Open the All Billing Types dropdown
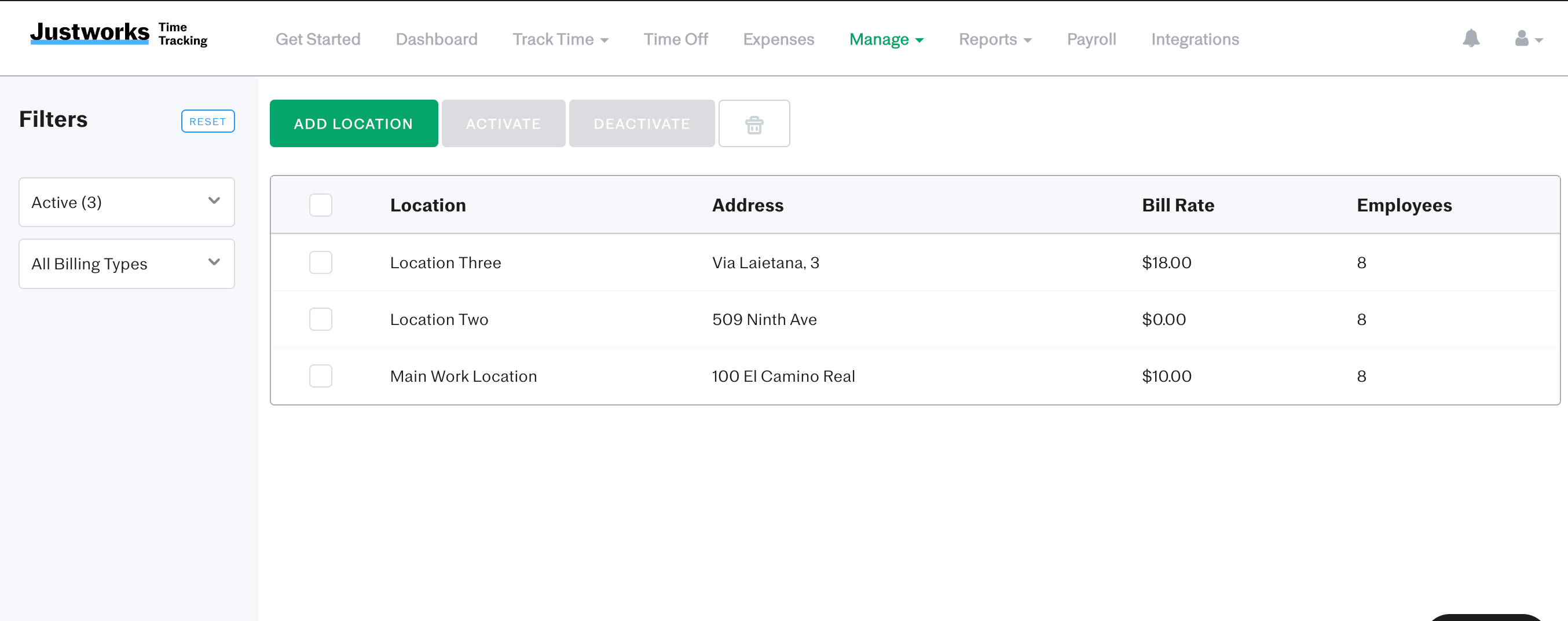Screen dimensions: 1568x621 (126, 264)
